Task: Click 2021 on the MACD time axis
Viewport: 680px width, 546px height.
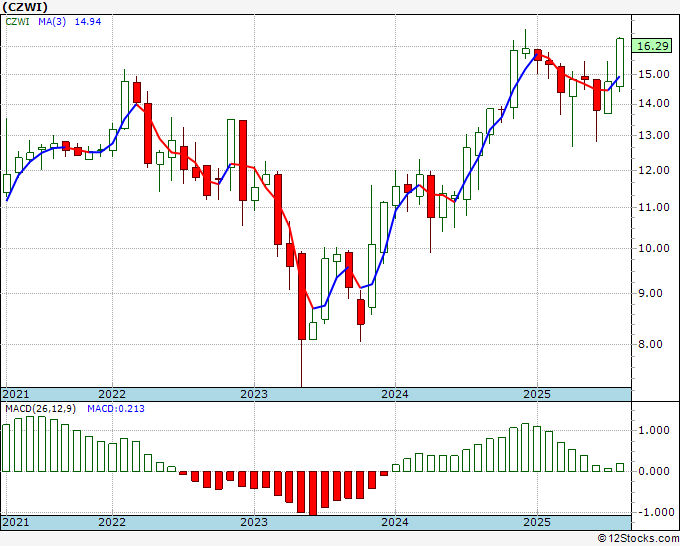Action: pyautogui.click(x=16, y=522)
